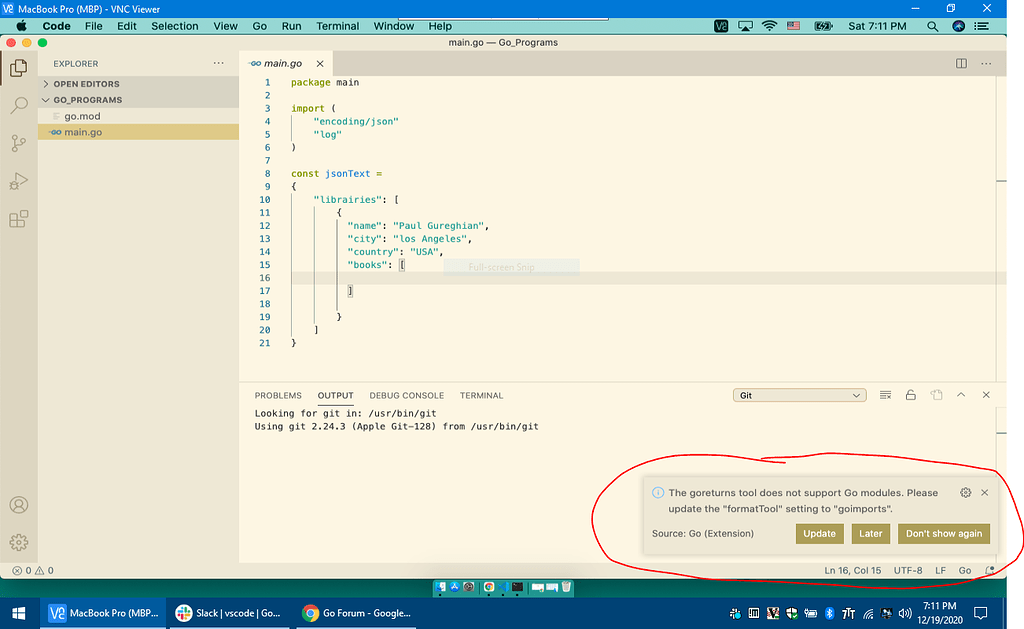Open the Source Control view
This screenshot has width=1024, height=629.
tap(18, 143)
